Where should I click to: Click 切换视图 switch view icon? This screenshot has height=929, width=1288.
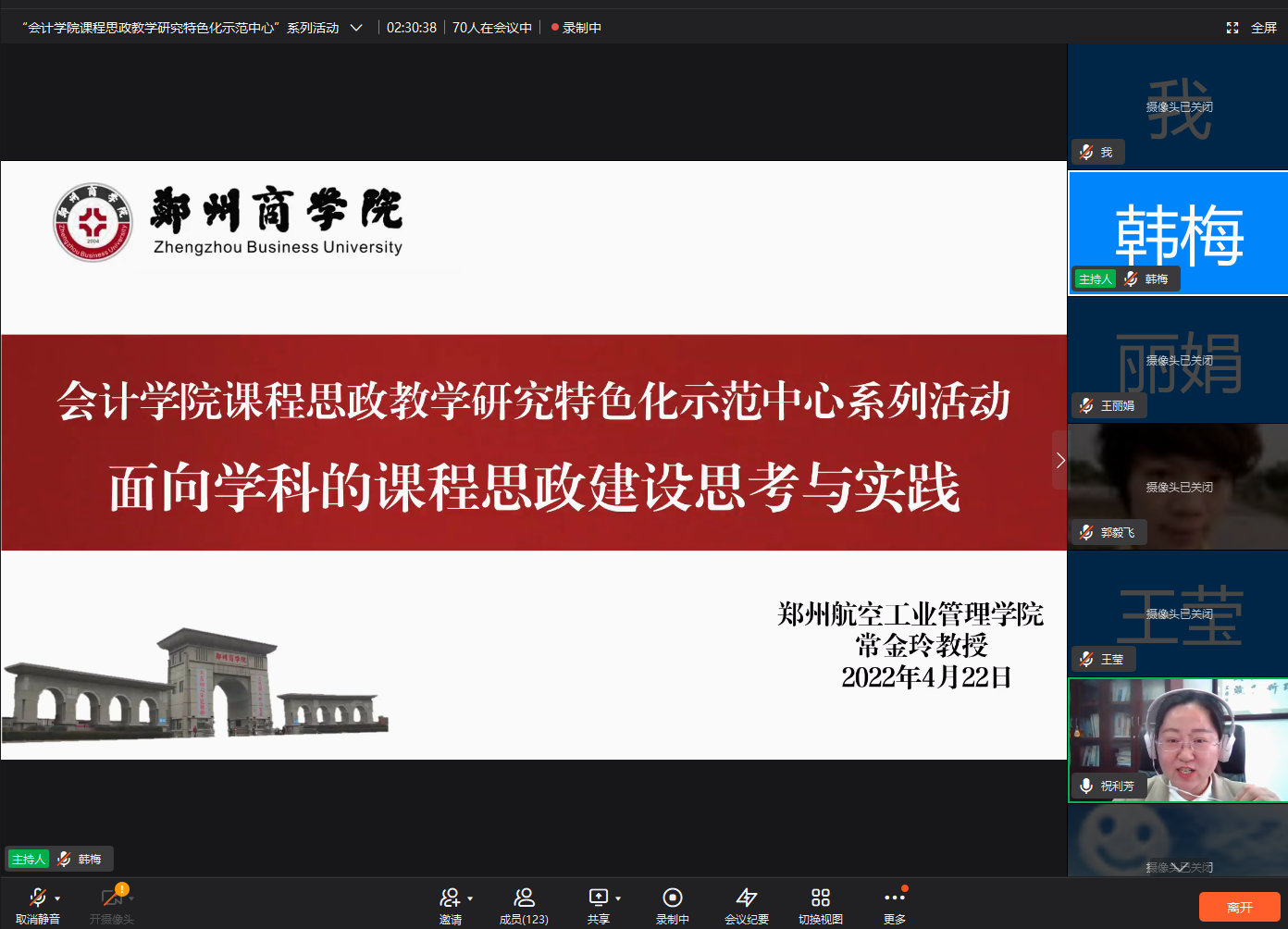coord(820,898)
